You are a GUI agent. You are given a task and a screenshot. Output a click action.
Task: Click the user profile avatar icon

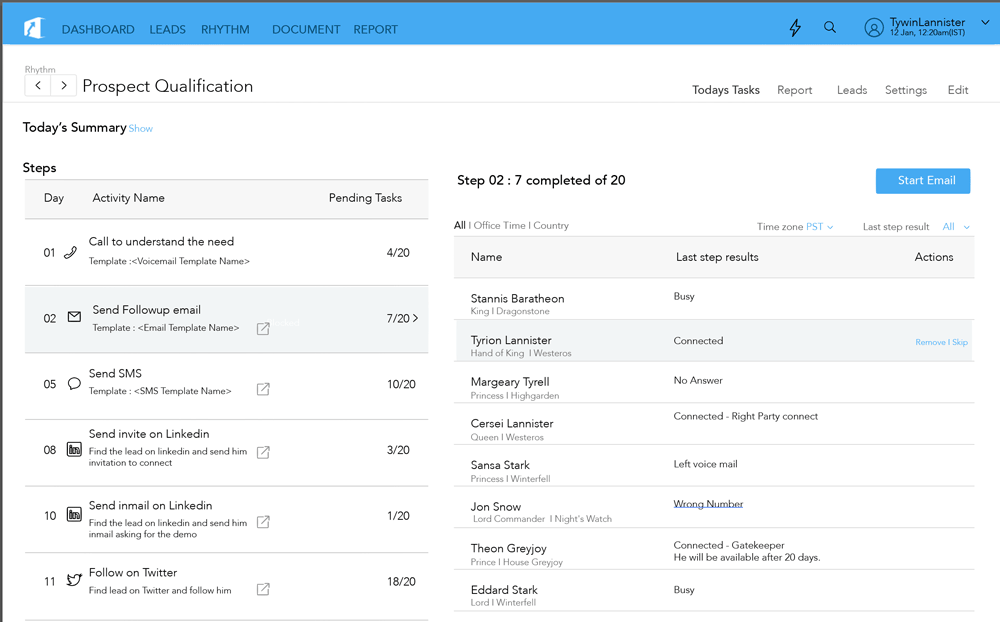(874, 28)
